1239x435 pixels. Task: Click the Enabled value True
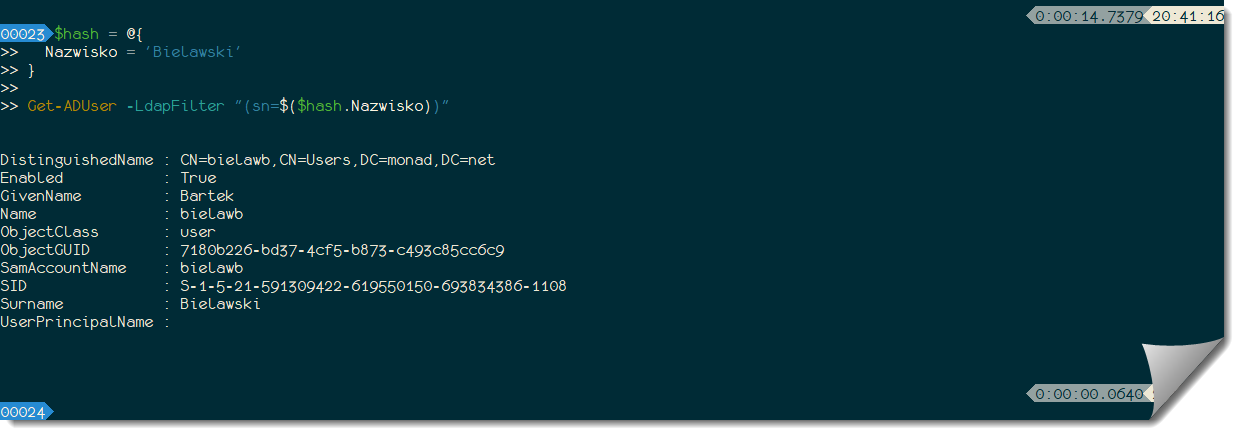(198, 178)
